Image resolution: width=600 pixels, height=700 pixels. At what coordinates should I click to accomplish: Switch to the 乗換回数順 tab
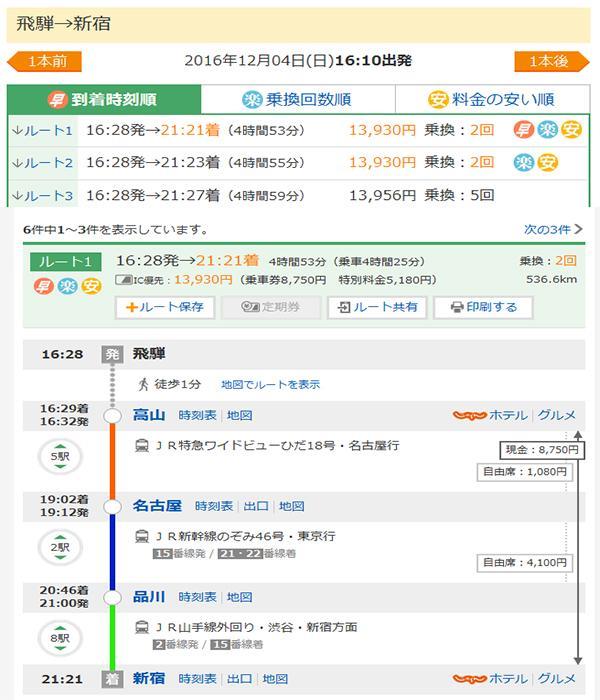tap(297, 100)
